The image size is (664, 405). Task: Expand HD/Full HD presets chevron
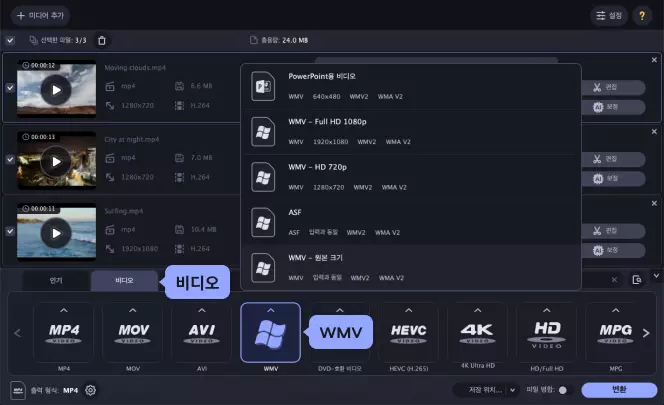[x=547, y=311]
